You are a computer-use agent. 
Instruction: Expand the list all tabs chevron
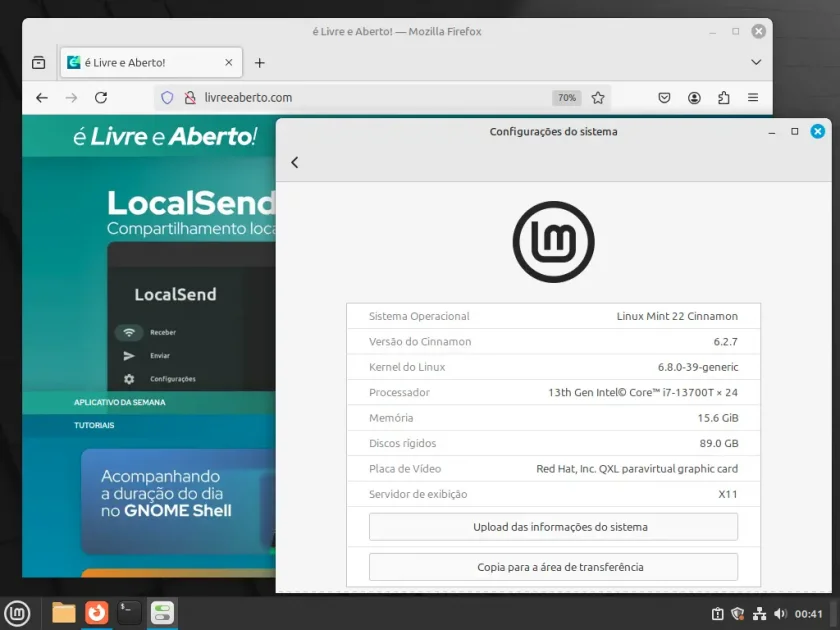point(756,62)
